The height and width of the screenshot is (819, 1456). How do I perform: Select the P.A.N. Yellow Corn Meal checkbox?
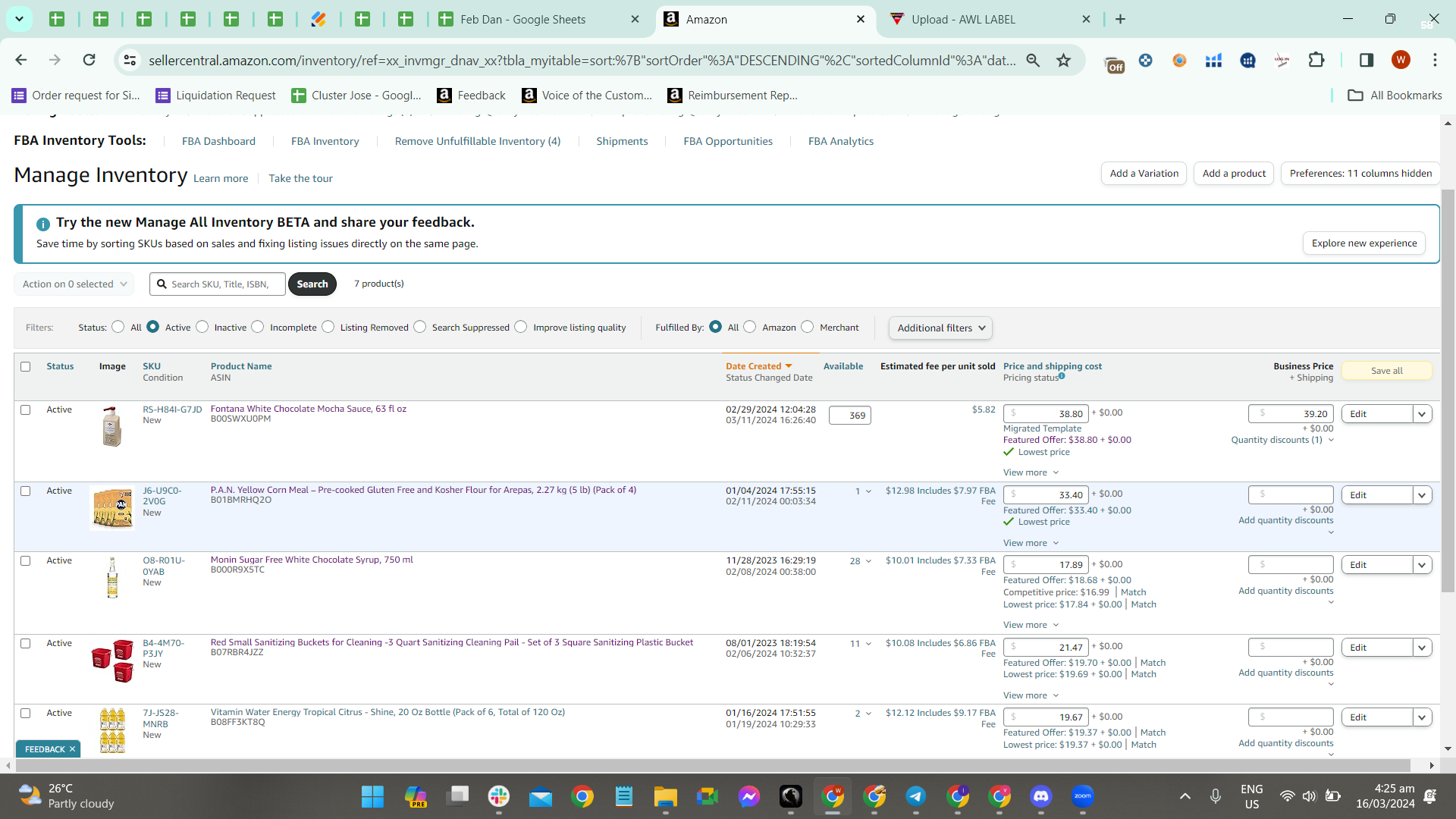[x=26, y=491]
